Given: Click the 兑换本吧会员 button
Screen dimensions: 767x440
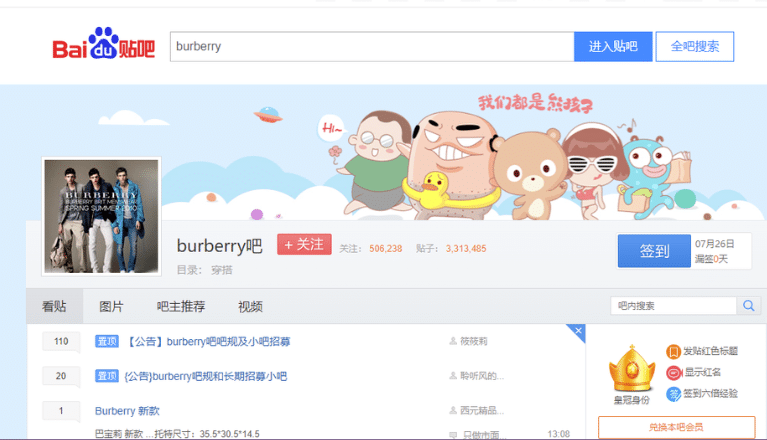Looking at the screenshot, I should (677, 427).
